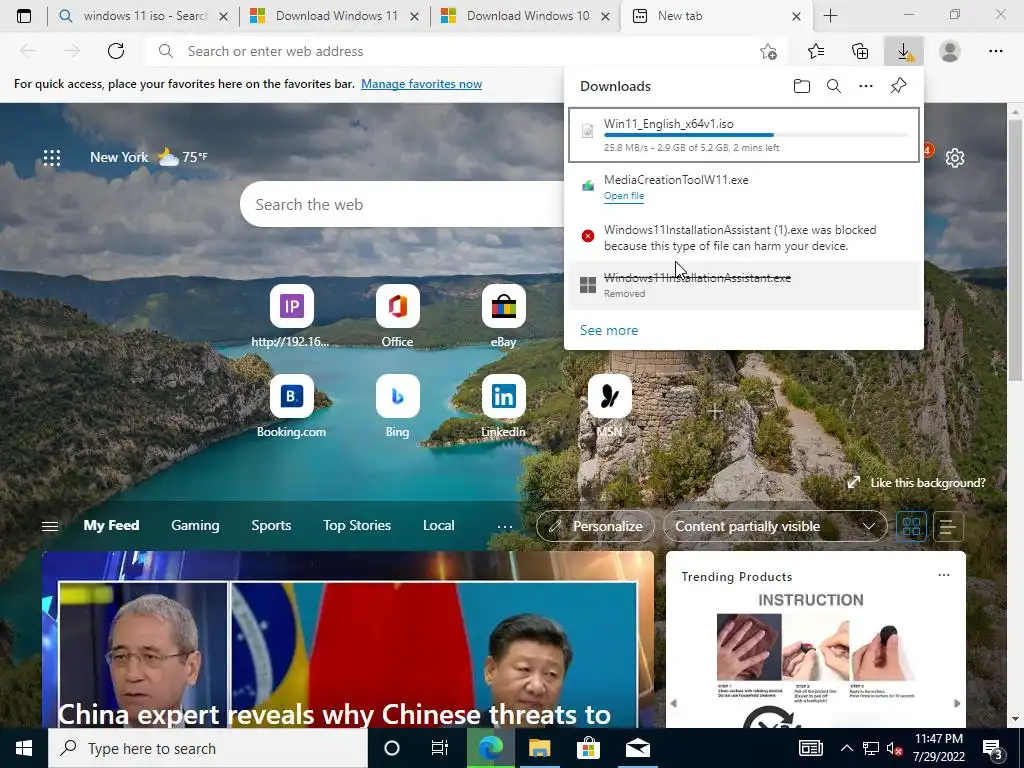Open notification center icon
The image size is (1024, 768).
pyautogui.click(x=993, y=750)
